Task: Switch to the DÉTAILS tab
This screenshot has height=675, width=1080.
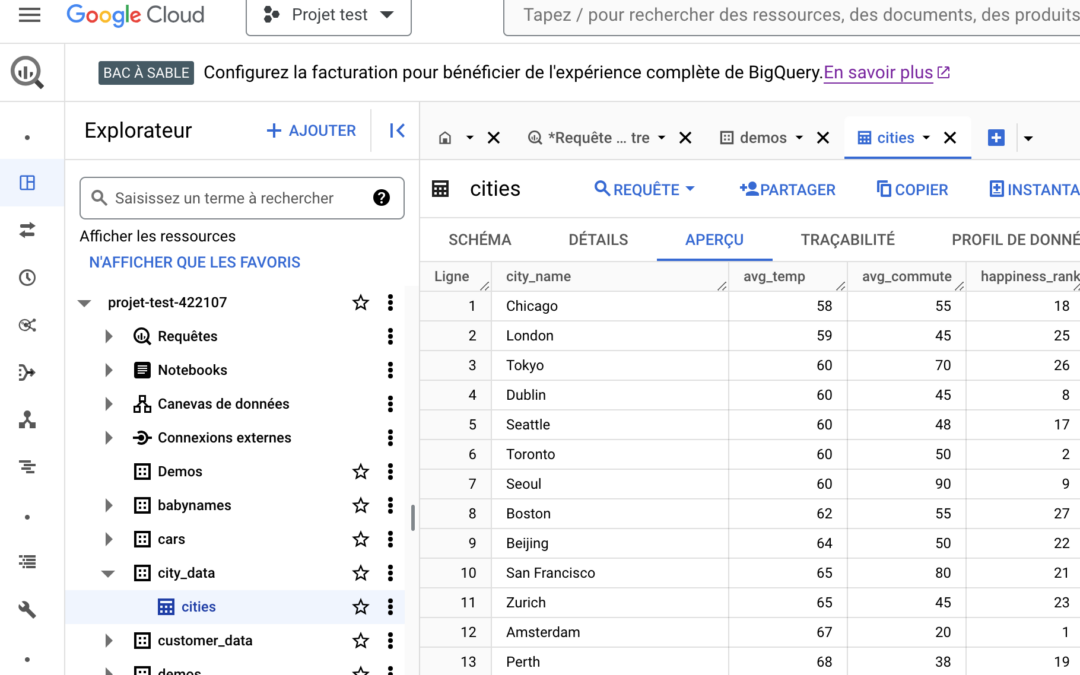Action: [599, 240]
